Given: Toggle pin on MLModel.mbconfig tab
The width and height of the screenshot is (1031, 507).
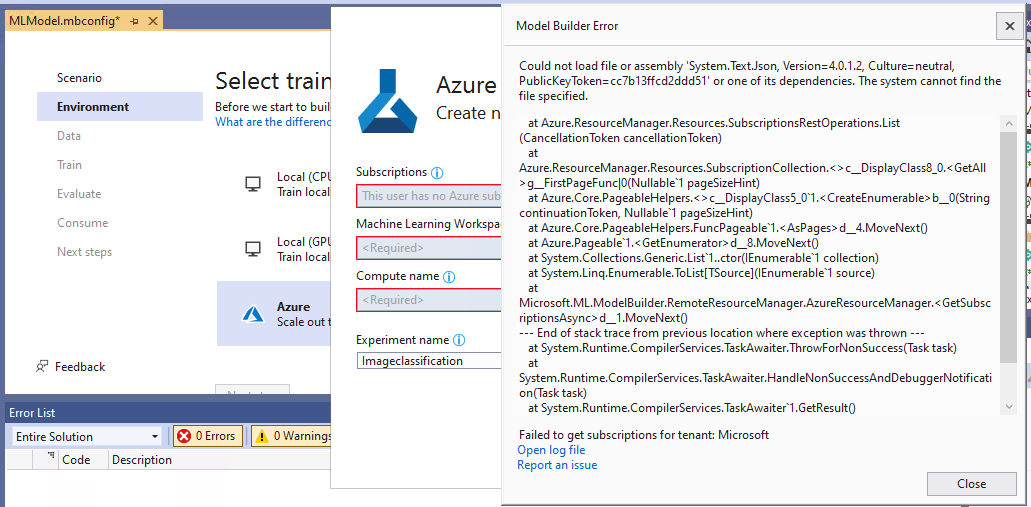Looking at the screenshot, I should (134, 21).
